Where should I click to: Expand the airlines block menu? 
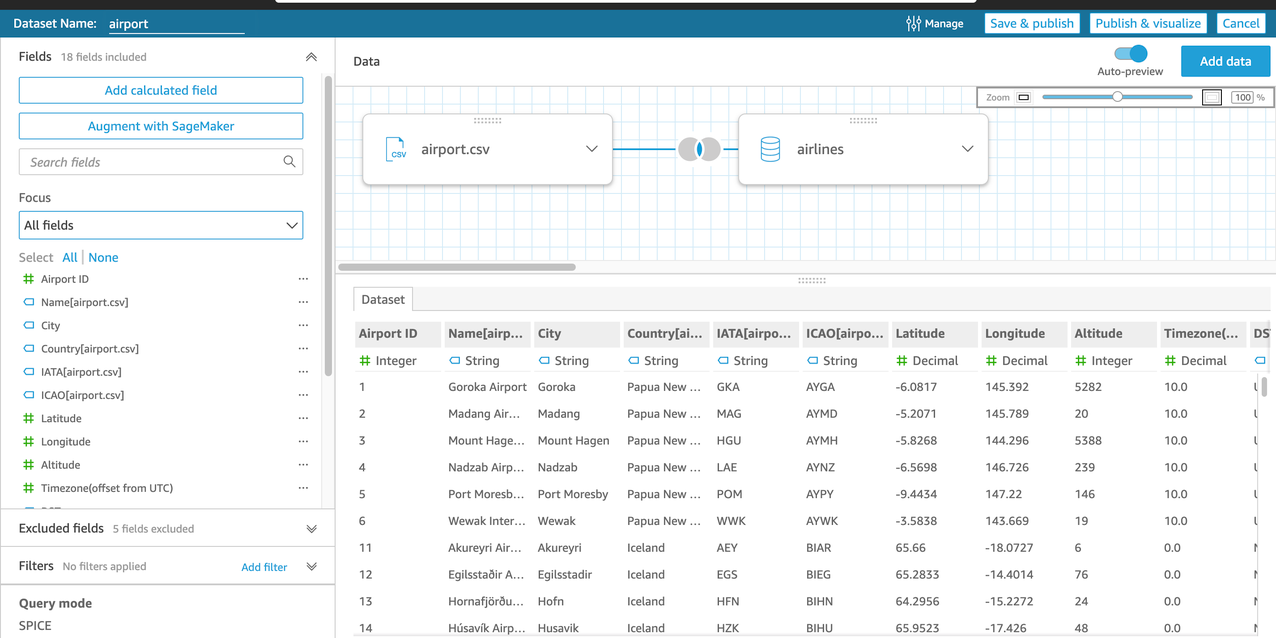click(x=967, y=149)
